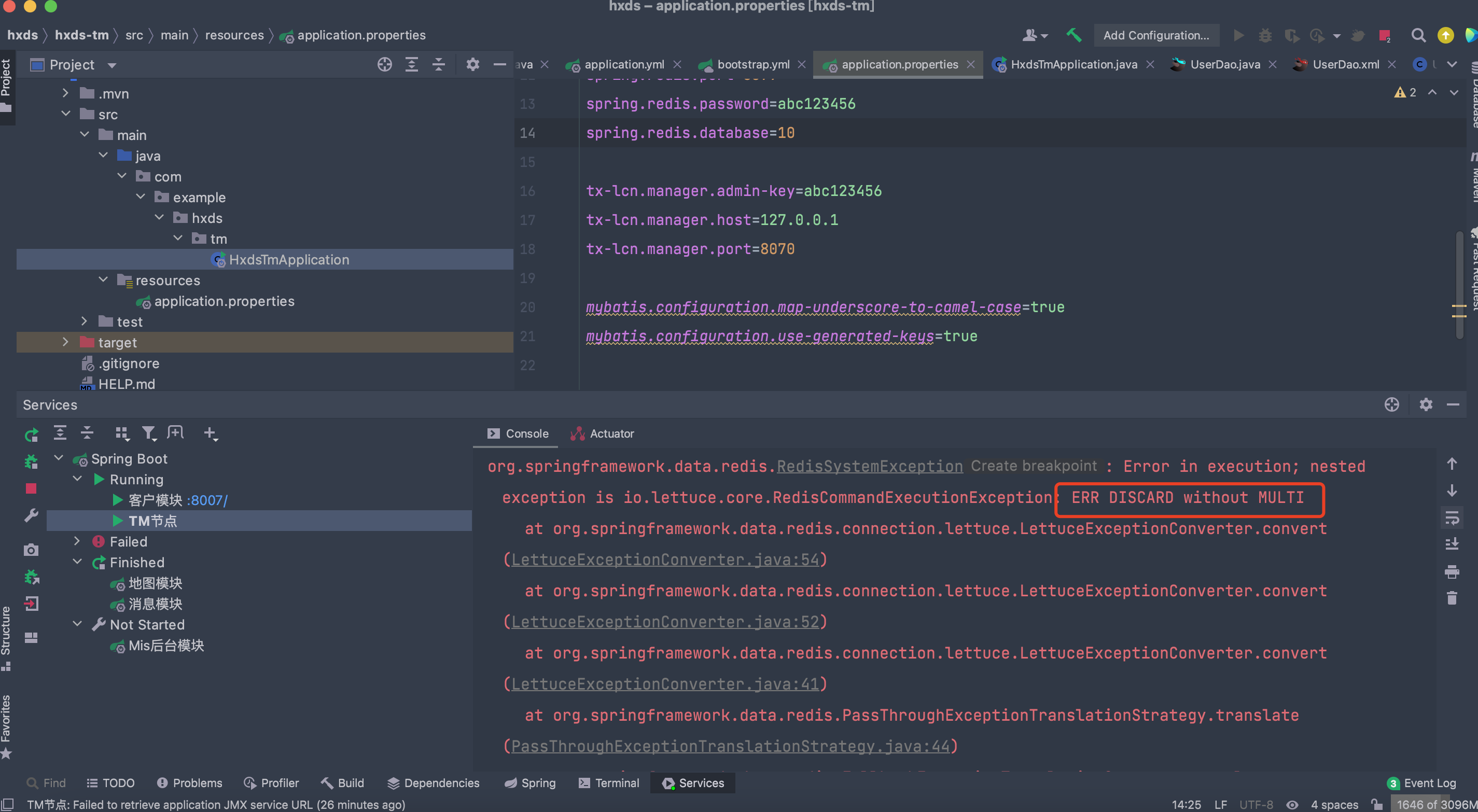Toggle the Project tool window stripe button
The width and height of the screenshot is (1478, 812).
6,86
